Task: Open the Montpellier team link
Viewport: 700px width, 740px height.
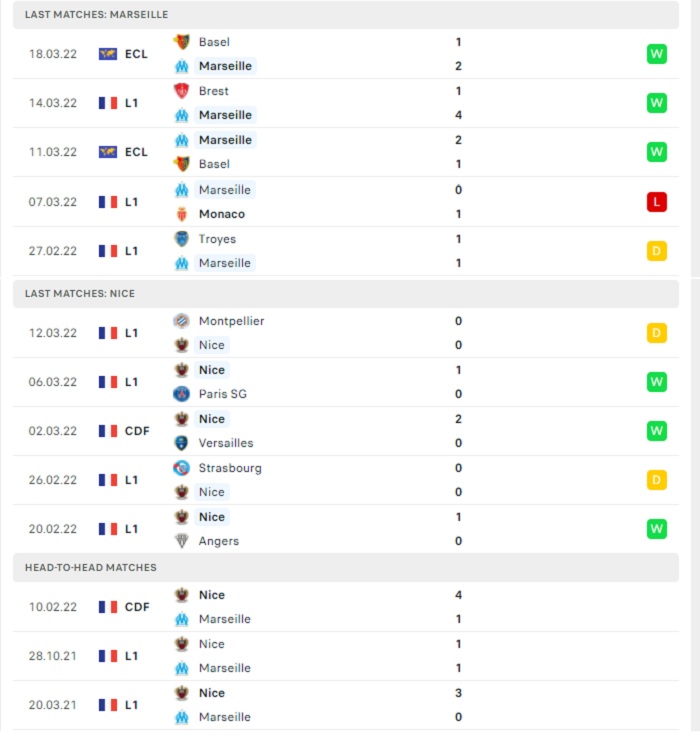Action: pos(231,321)
